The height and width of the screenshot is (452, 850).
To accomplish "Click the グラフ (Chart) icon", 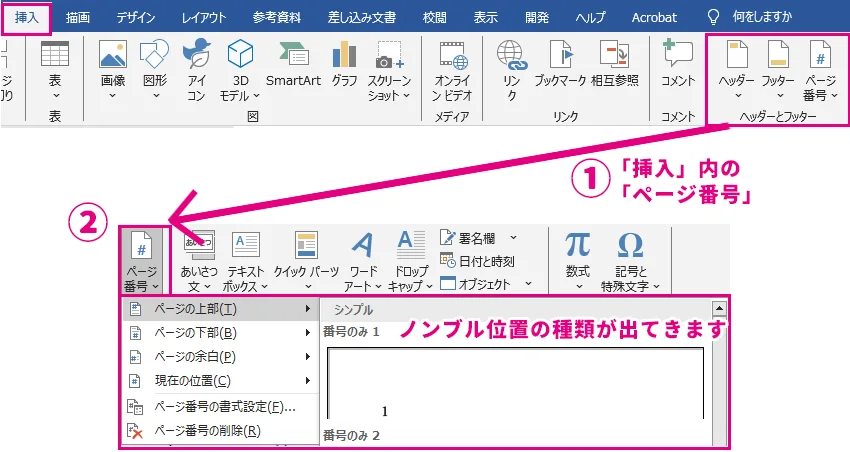I will 345,62.
